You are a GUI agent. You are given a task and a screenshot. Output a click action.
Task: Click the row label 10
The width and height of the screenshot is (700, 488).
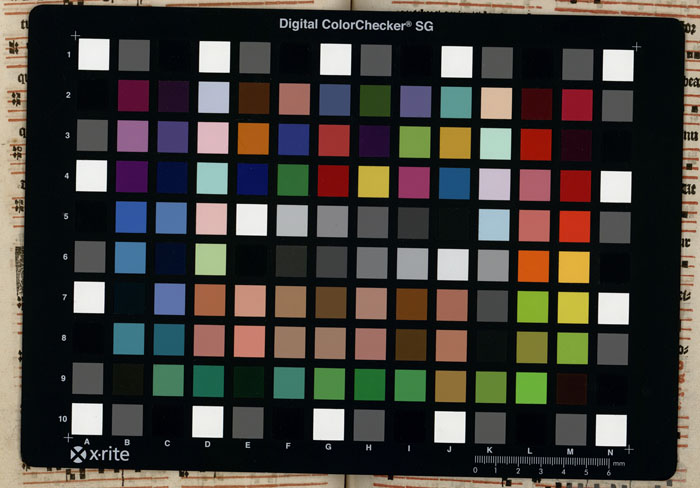[x=62, y=419]
